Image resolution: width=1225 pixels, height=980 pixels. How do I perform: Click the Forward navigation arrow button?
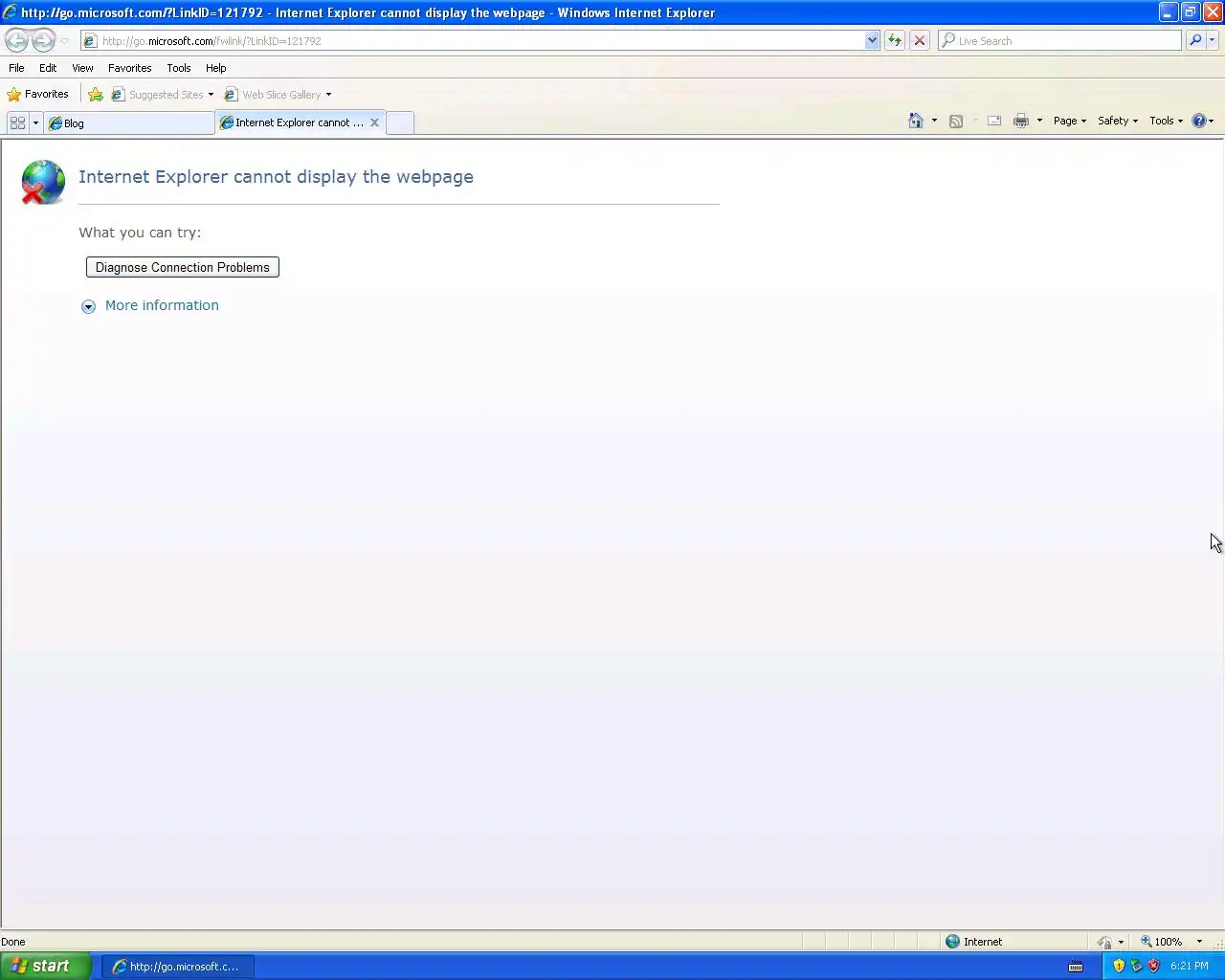[44, 40]
